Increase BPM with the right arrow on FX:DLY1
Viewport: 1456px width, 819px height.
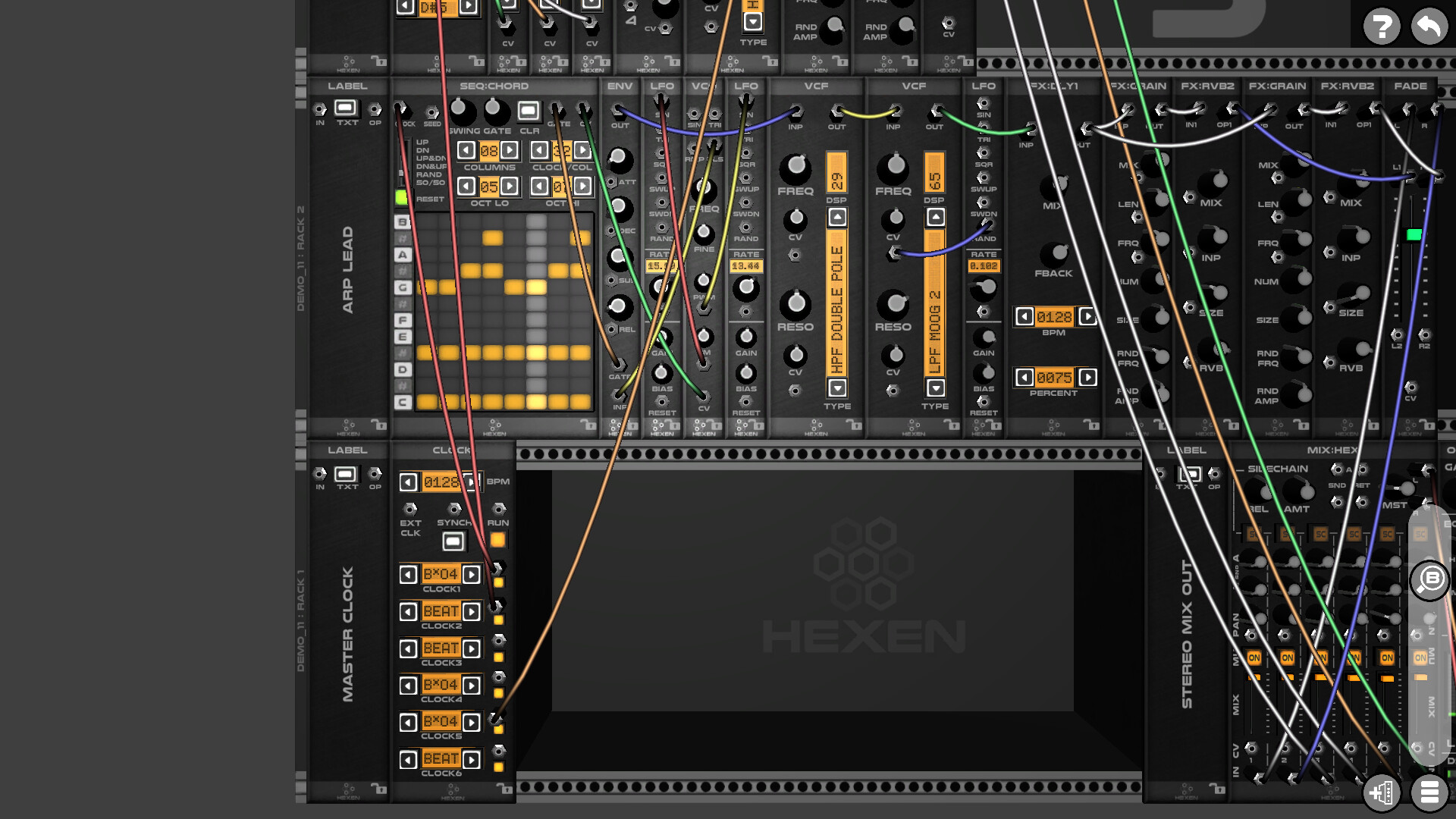coord(1087,317)
